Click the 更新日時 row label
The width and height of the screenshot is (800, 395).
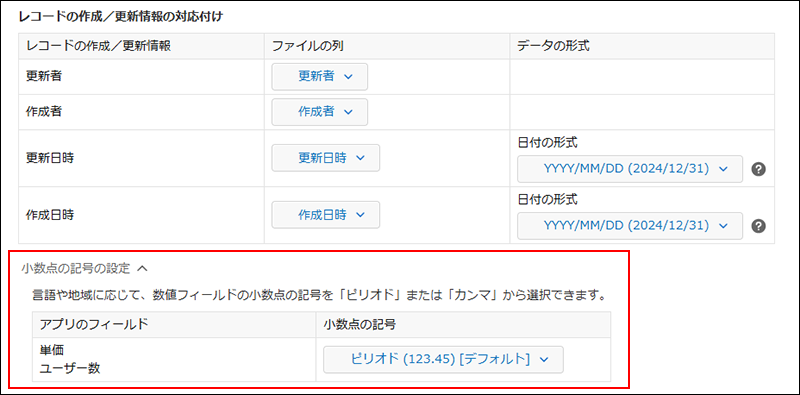[50, 158]
